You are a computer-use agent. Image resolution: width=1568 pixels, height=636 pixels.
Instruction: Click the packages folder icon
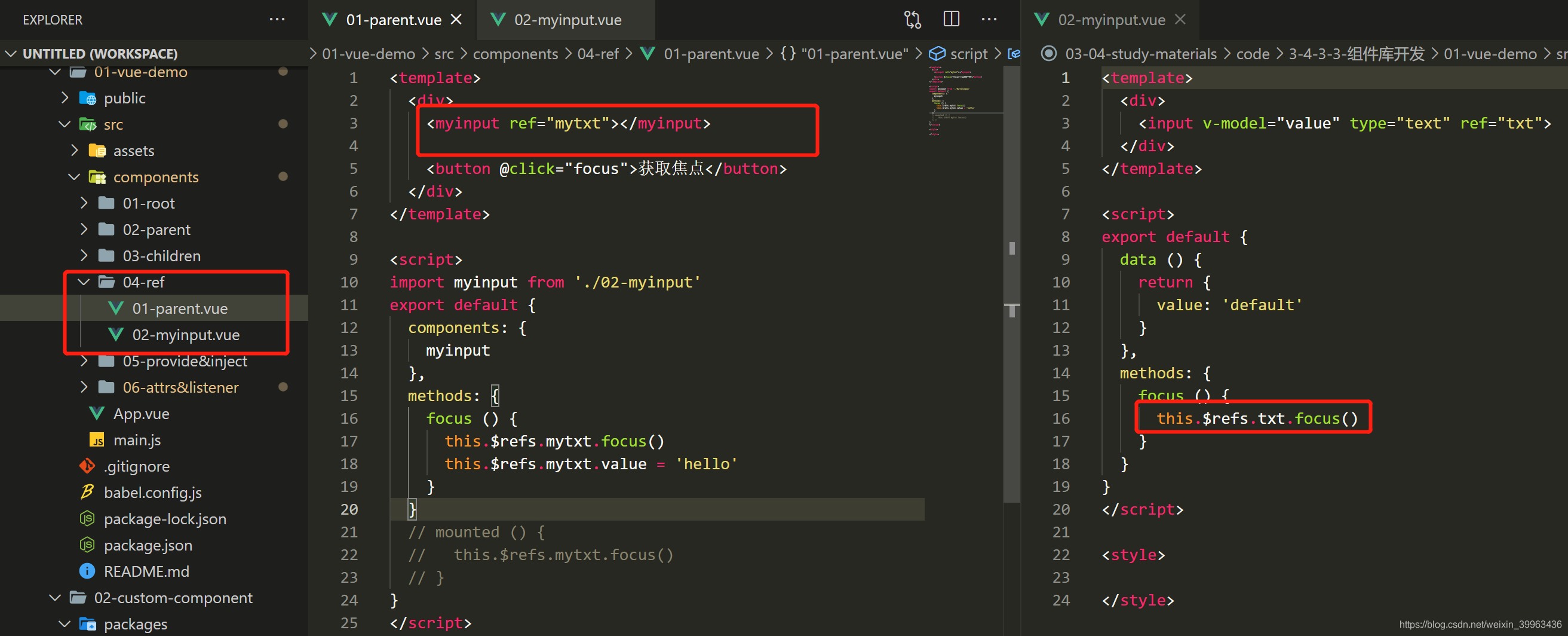[x=87, y=624]
